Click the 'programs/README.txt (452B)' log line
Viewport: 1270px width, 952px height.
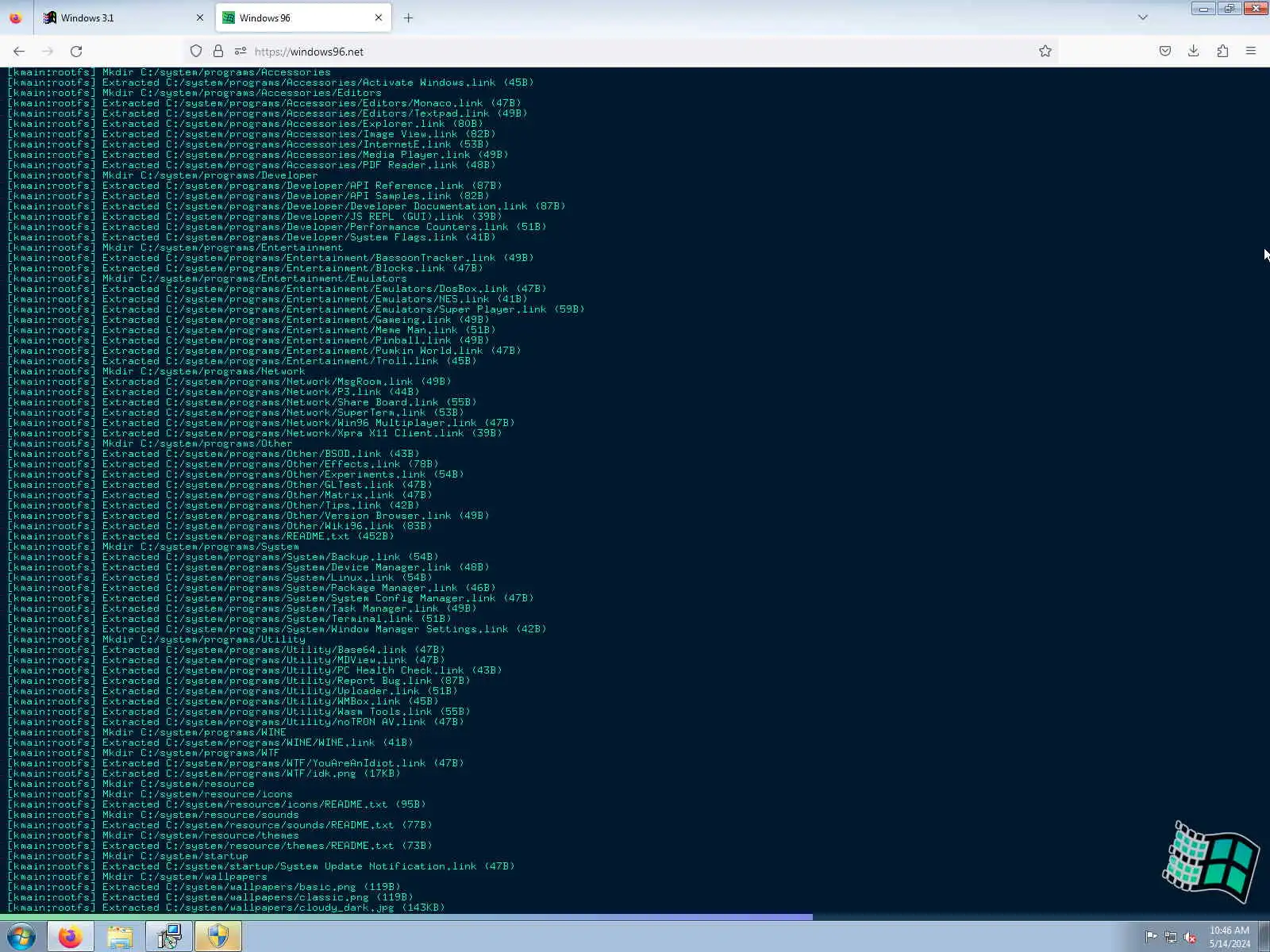point(201,536)
